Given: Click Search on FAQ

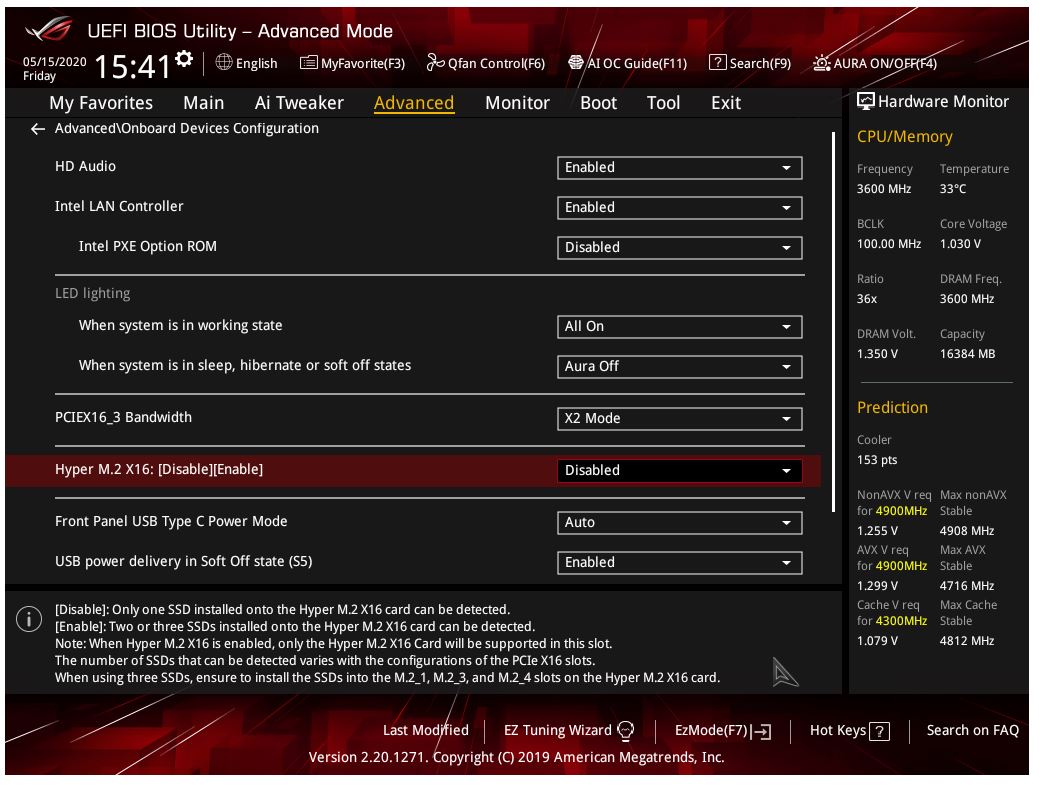Looking at the screenshot, I should click(x=972, y=731).
